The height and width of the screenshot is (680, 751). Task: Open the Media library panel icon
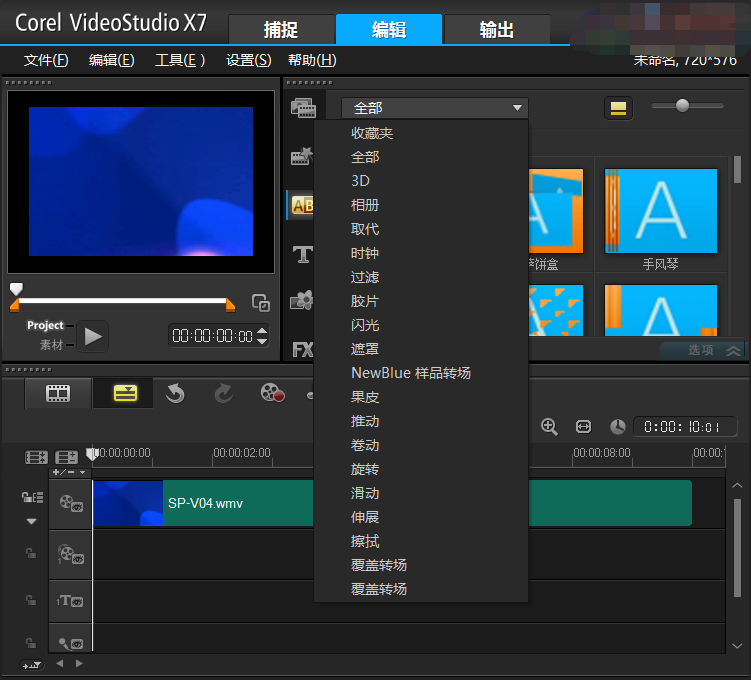coord(302,108)
